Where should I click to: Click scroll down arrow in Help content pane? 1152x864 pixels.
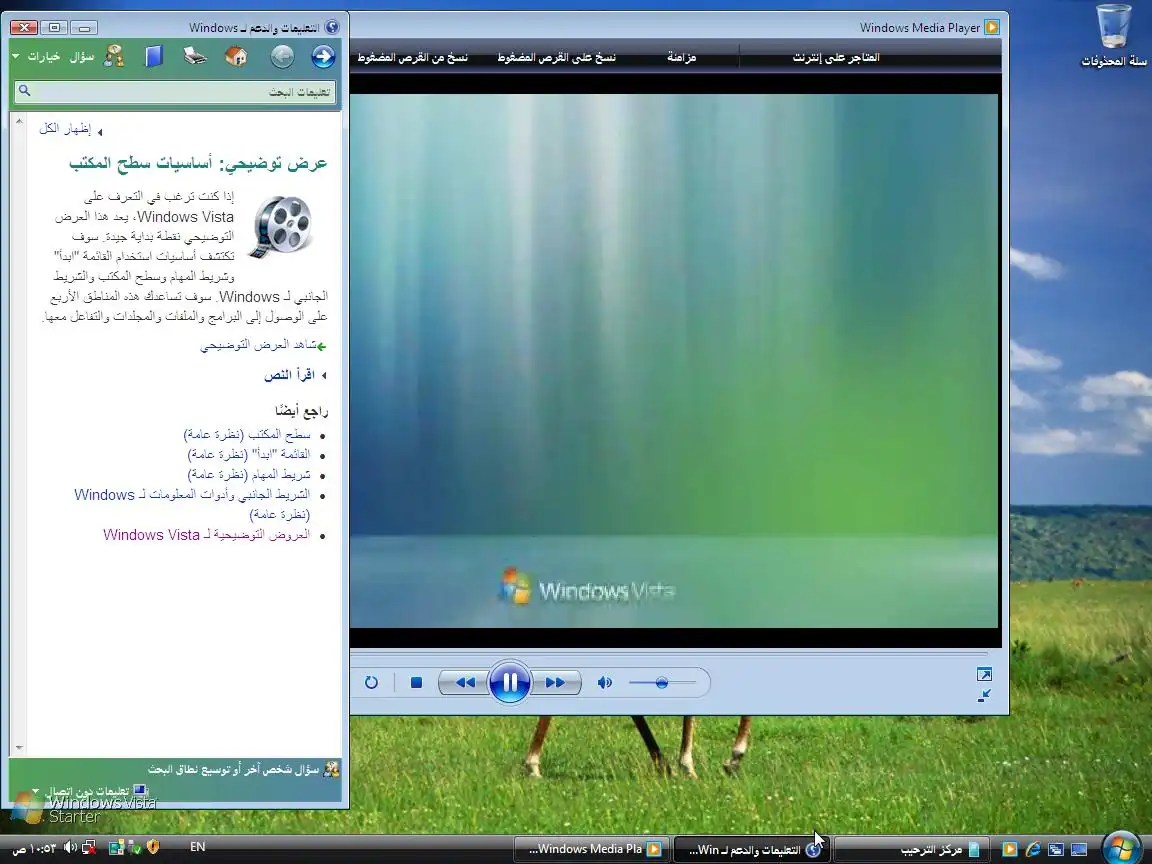coord(19,748)
